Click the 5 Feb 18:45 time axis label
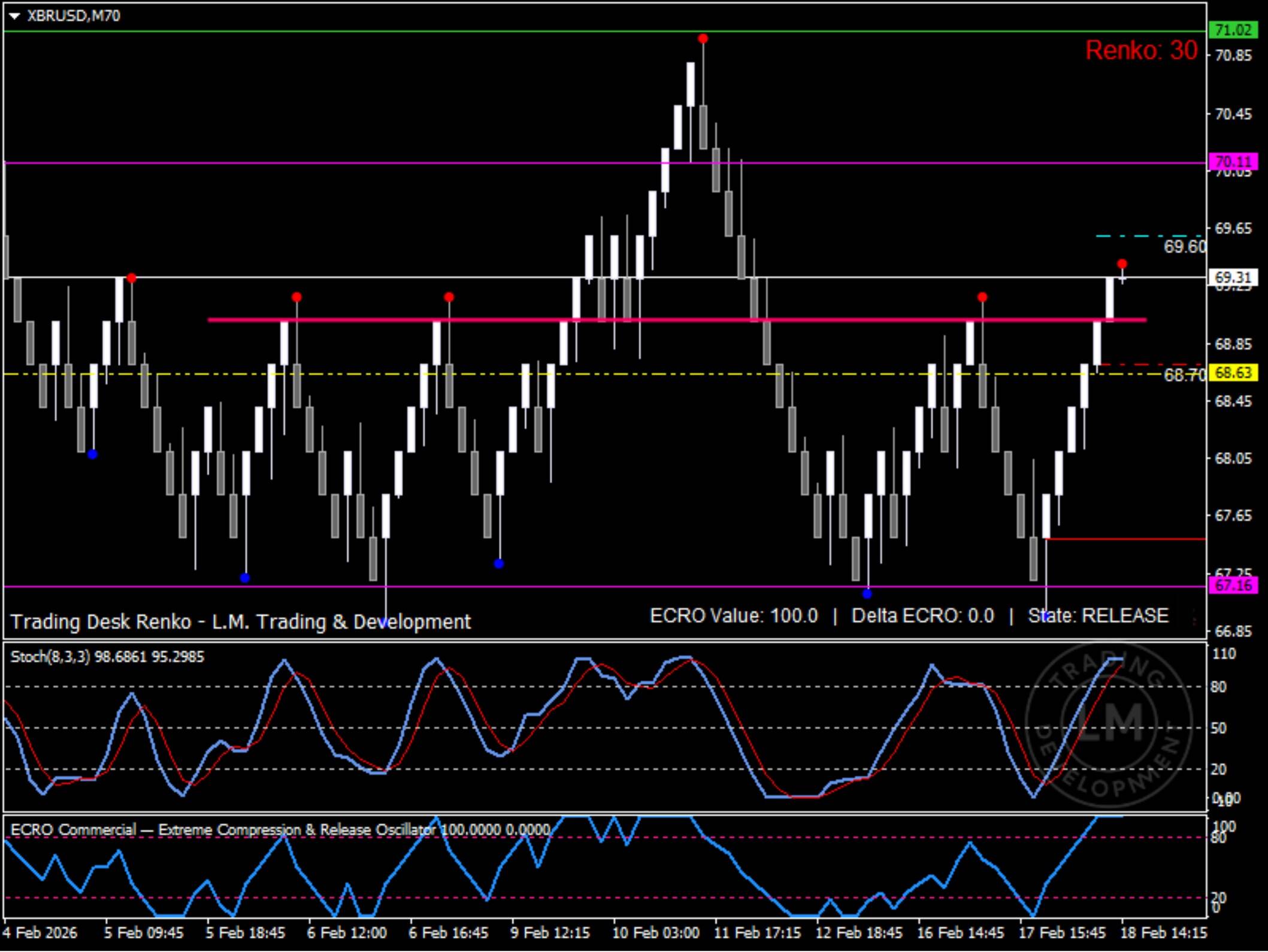The width and height of the screenshot is (1268, 952). [246, 933]
